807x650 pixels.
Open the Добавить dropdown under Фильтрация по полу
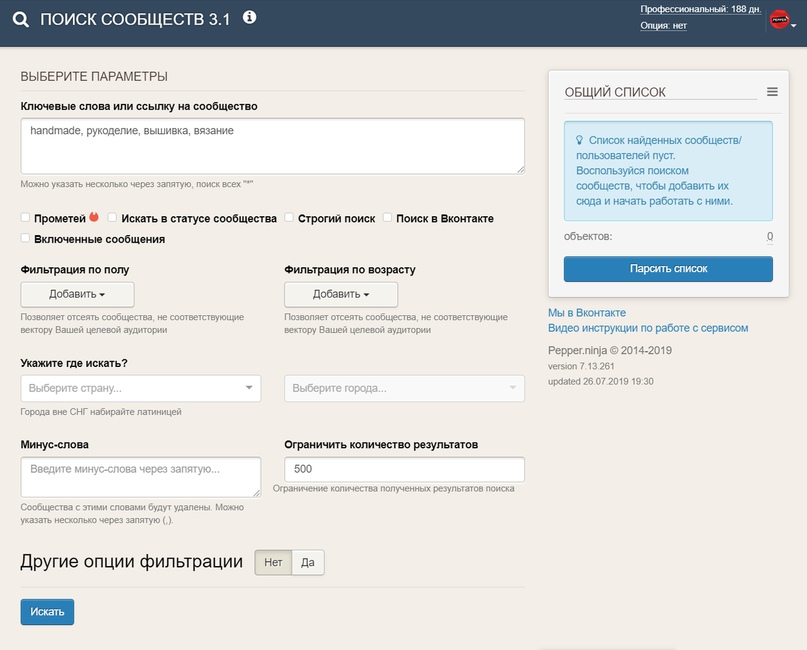[77, 294]
